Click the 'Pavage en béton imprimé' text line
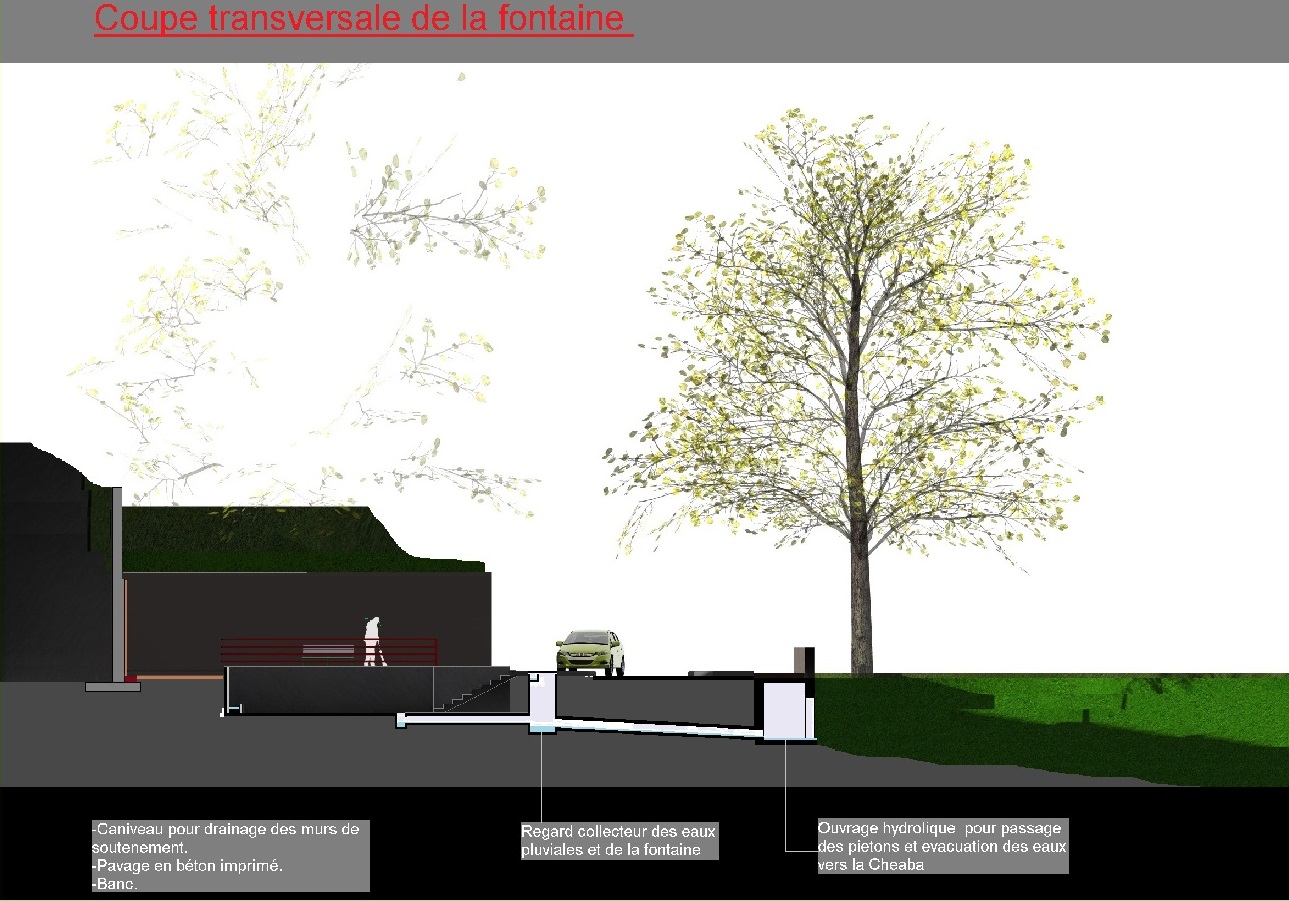 pos(188,866)
